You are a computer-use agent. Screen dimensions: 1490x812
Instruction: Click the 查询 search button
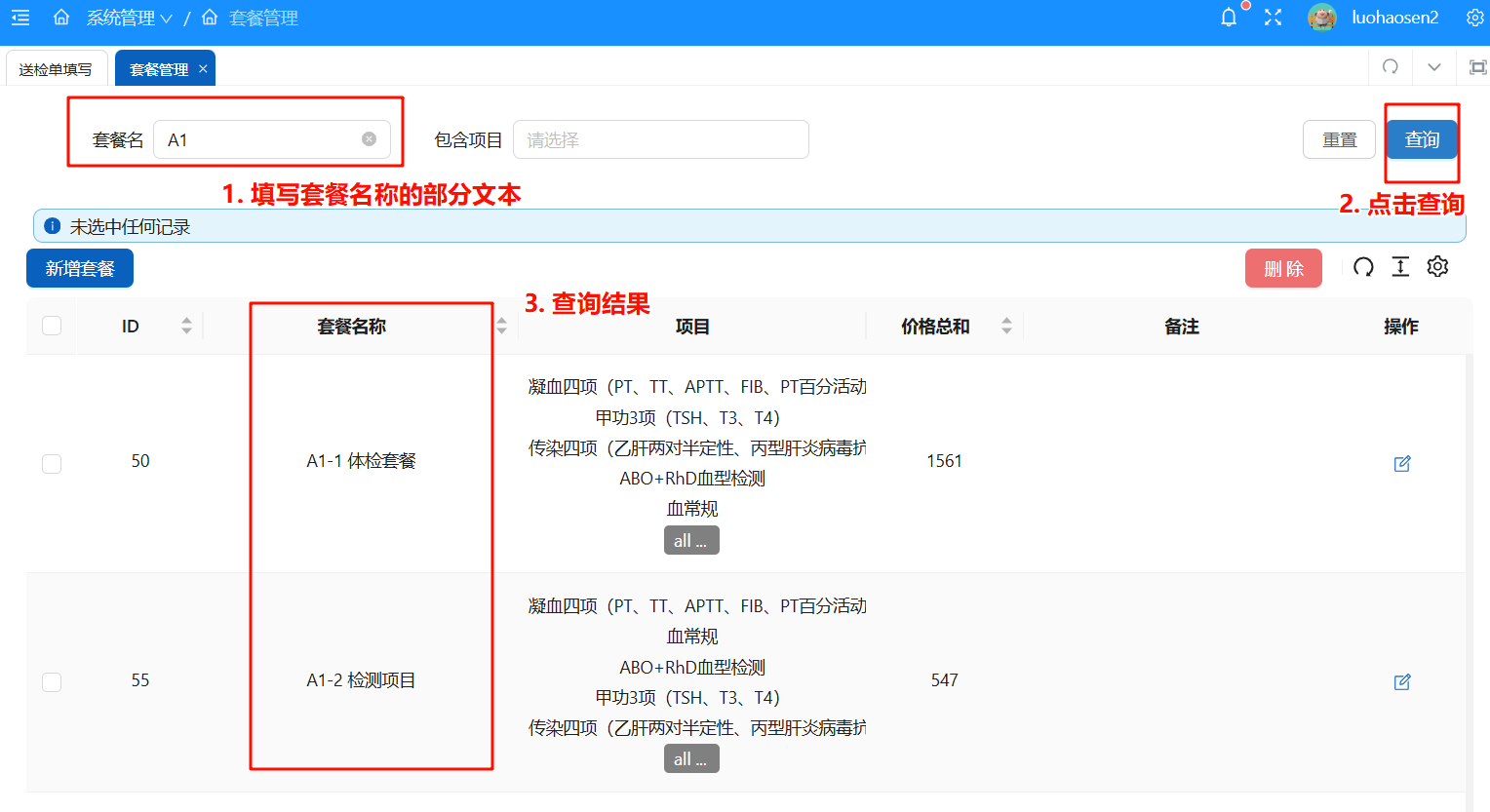(x=1421, y=139)
